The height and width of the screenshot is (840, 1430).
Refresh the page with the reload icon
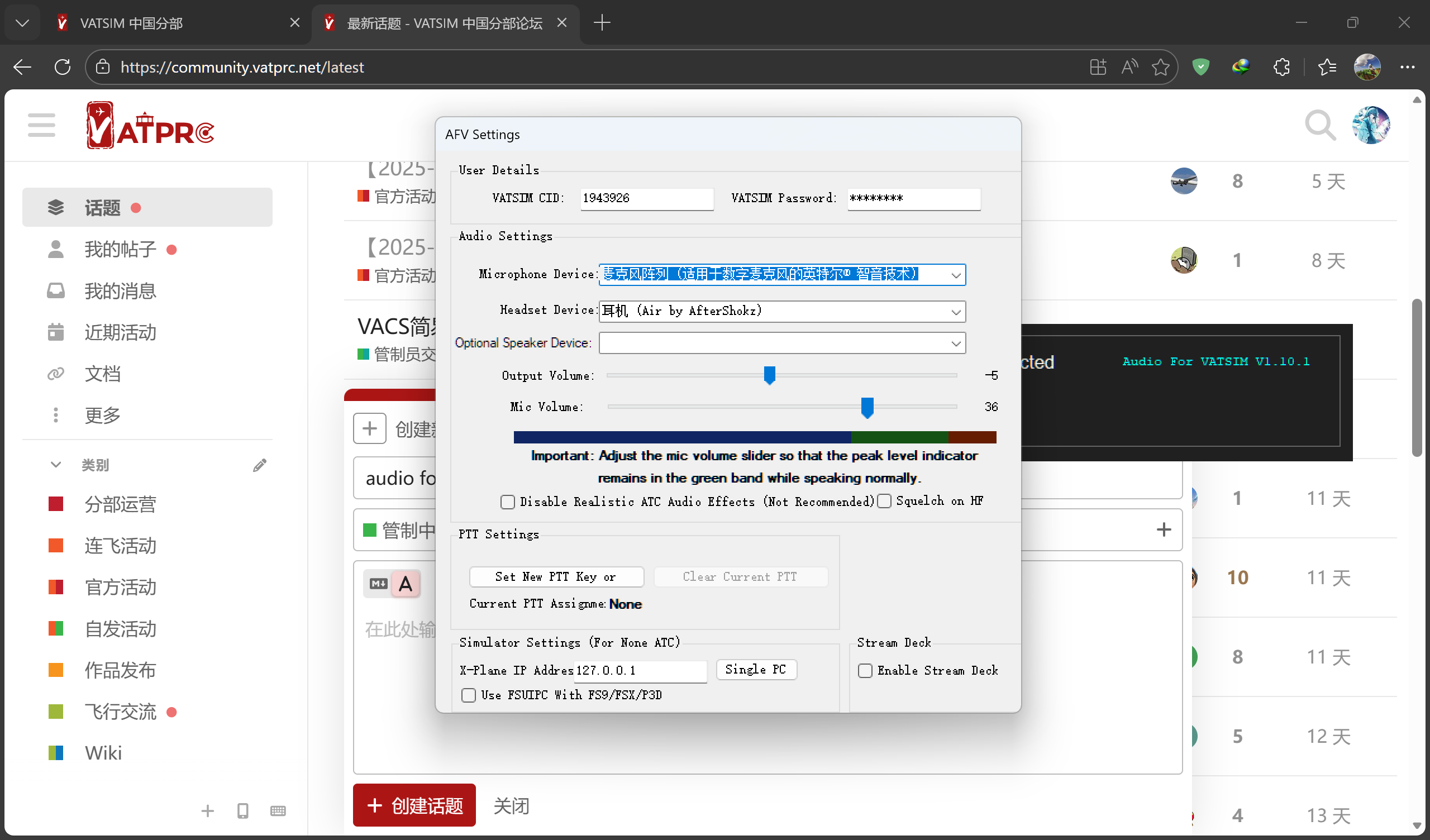pyautogui.click(x=63, y=68)
